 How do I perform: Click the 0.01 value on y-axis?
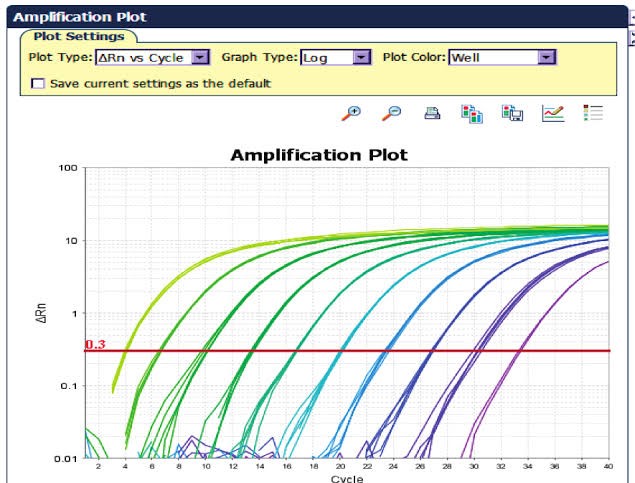coord(66,459)
